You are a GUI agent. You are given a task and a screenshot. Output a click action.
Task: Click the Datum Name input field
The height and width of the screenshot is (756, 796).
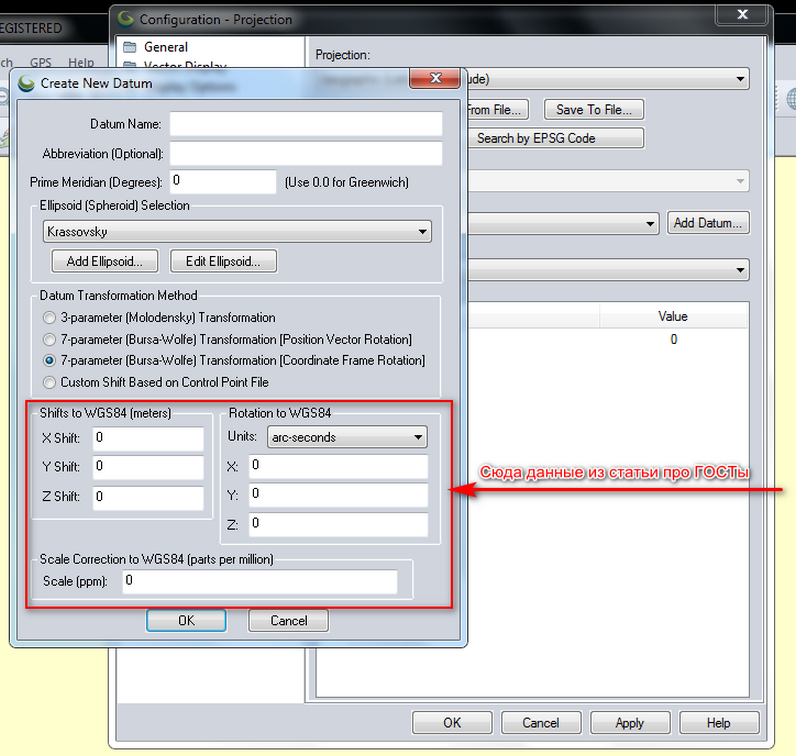(306, 124)
